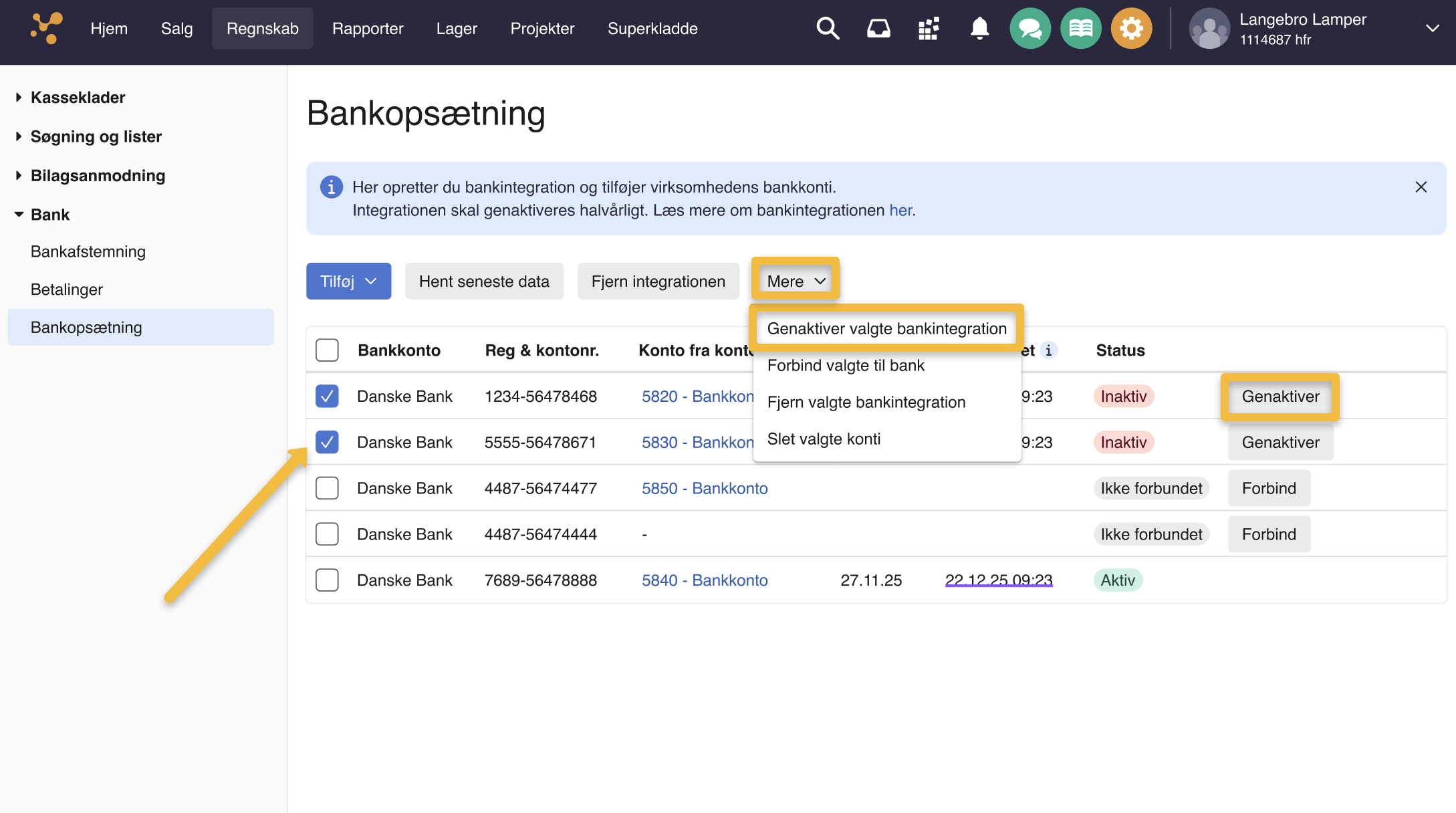This screenshot has width=1456, height=813.
Task: Uncheck the 5555-56478671 account checkbox
Action: coord(327,443)
